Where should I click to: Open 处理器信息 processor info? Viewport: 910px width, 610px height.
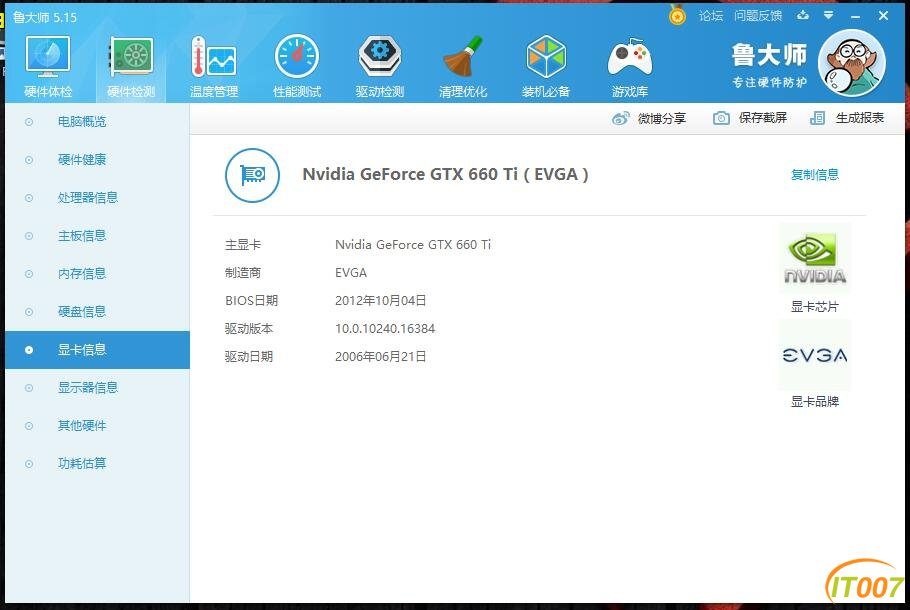[97, 198]
